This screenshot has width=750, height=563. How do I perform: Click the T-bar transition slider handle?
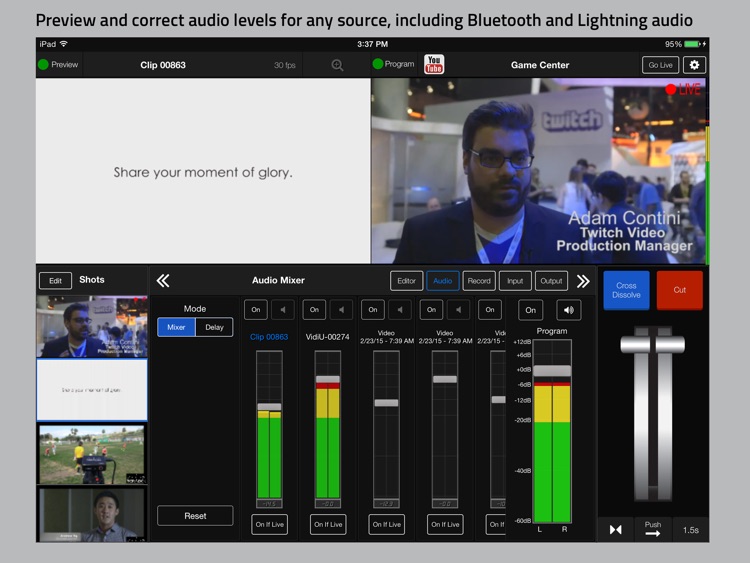pyautogui.click(x=652, y=344)
